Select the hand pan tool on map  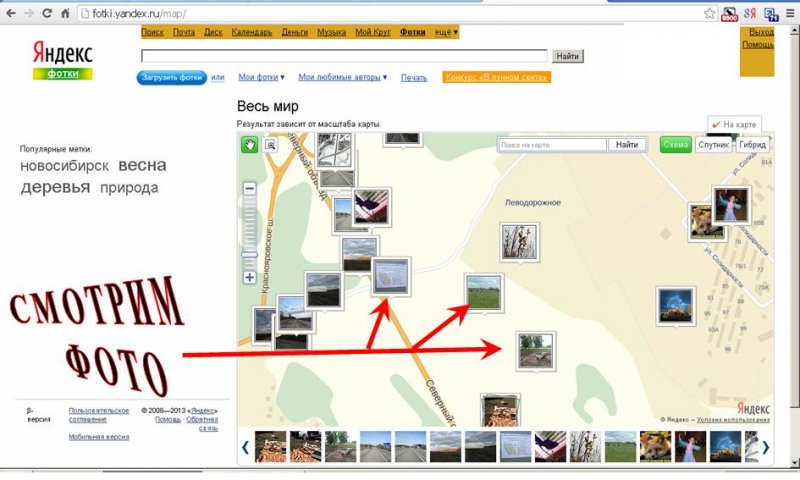(x=249, y=145)
